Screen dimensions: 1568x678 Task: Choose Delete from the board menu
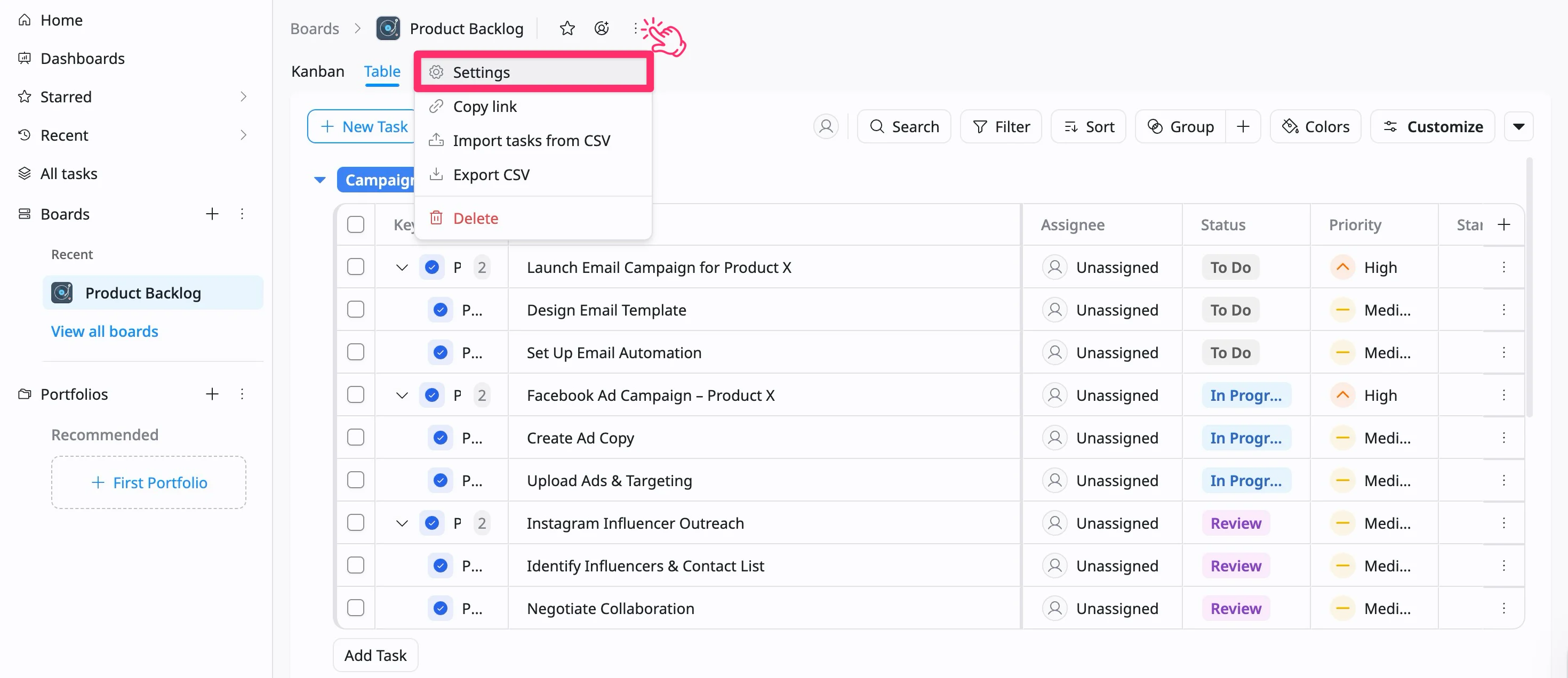[x=533, y=219]
